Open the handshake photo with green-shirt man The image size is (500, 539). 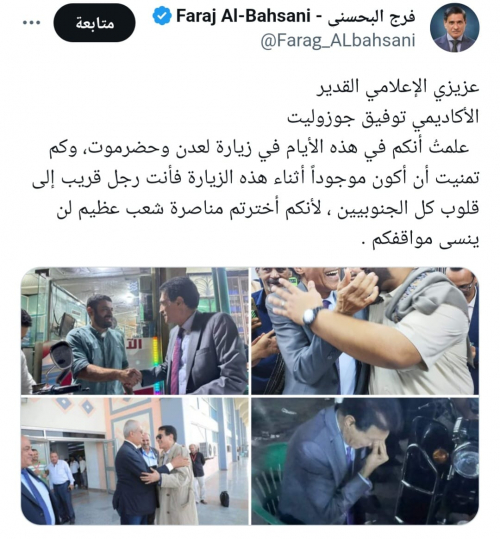tap(135, 331)
